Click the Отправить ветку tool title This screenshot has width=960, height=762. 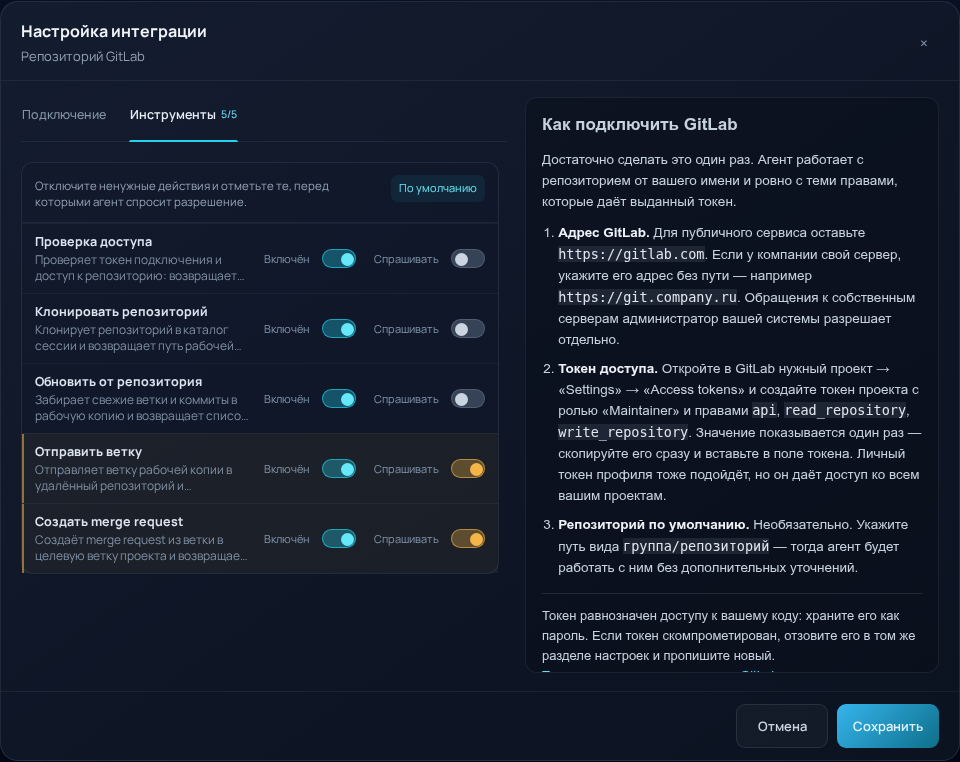88,452
